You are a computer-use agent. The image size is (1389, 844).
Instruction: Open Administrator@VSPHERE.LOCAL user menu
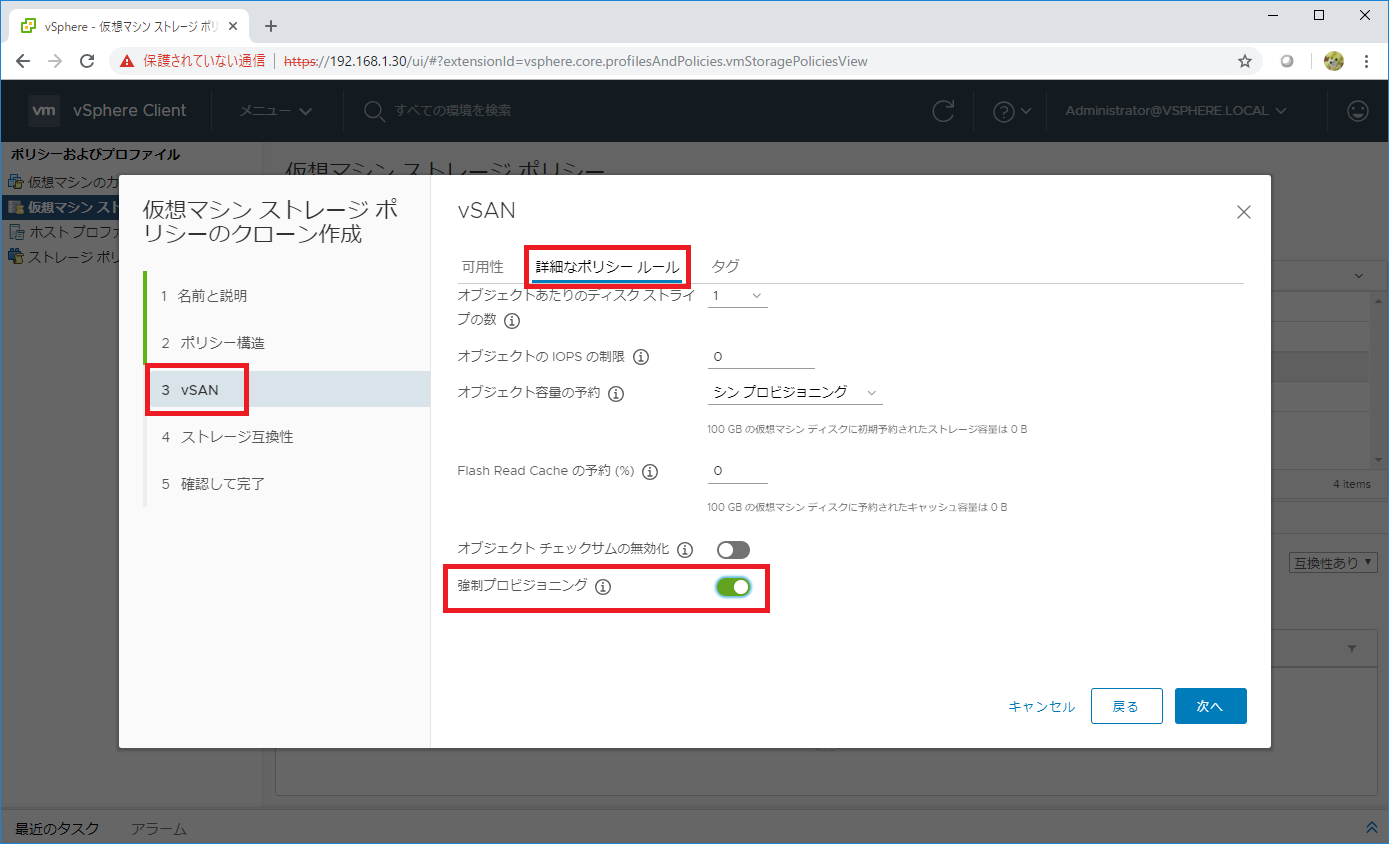pos(1176,111)
